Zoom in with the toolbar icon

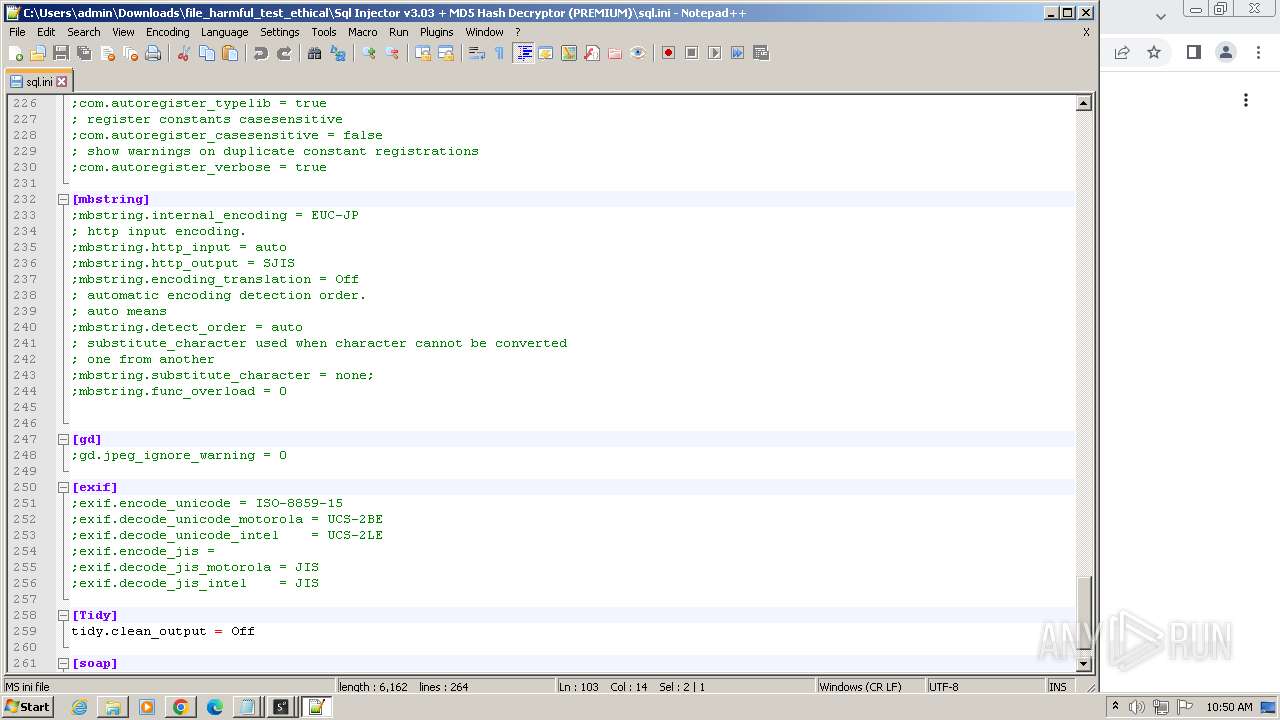369,53
